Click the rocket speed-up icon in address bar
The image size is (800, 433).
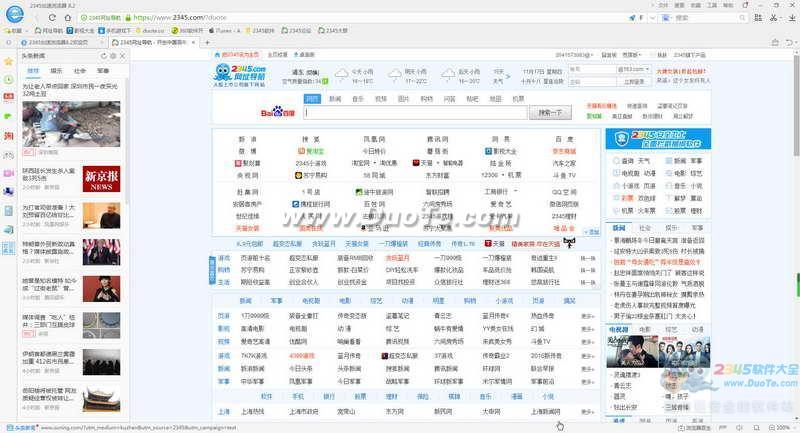click(632, 17)
